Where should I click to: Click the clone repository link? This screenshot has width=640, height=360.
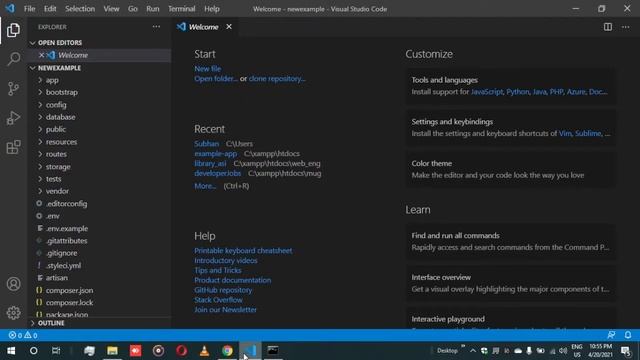point(277,79)
